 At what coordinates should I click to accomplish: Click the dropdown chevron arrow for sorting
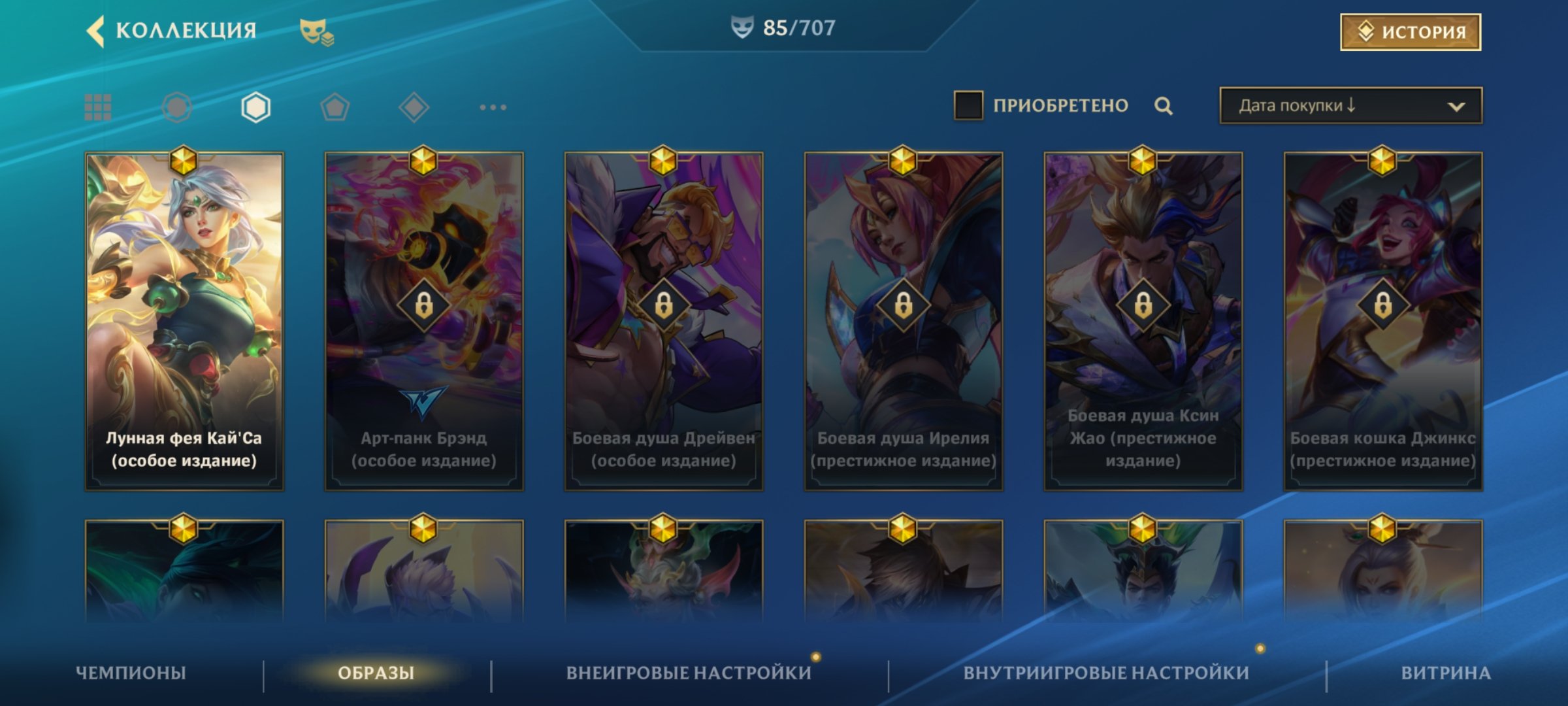pyautogui.click(x=1456, y=107)
